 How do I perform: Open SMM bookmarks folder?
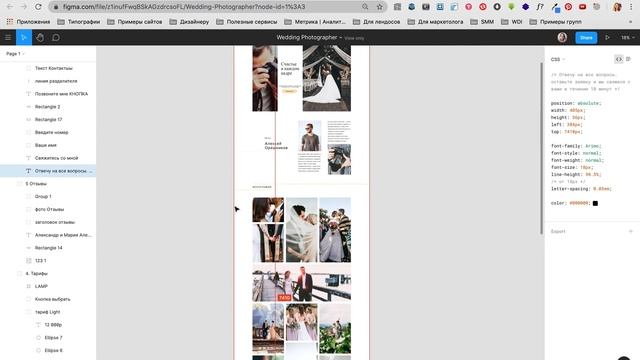482,22
